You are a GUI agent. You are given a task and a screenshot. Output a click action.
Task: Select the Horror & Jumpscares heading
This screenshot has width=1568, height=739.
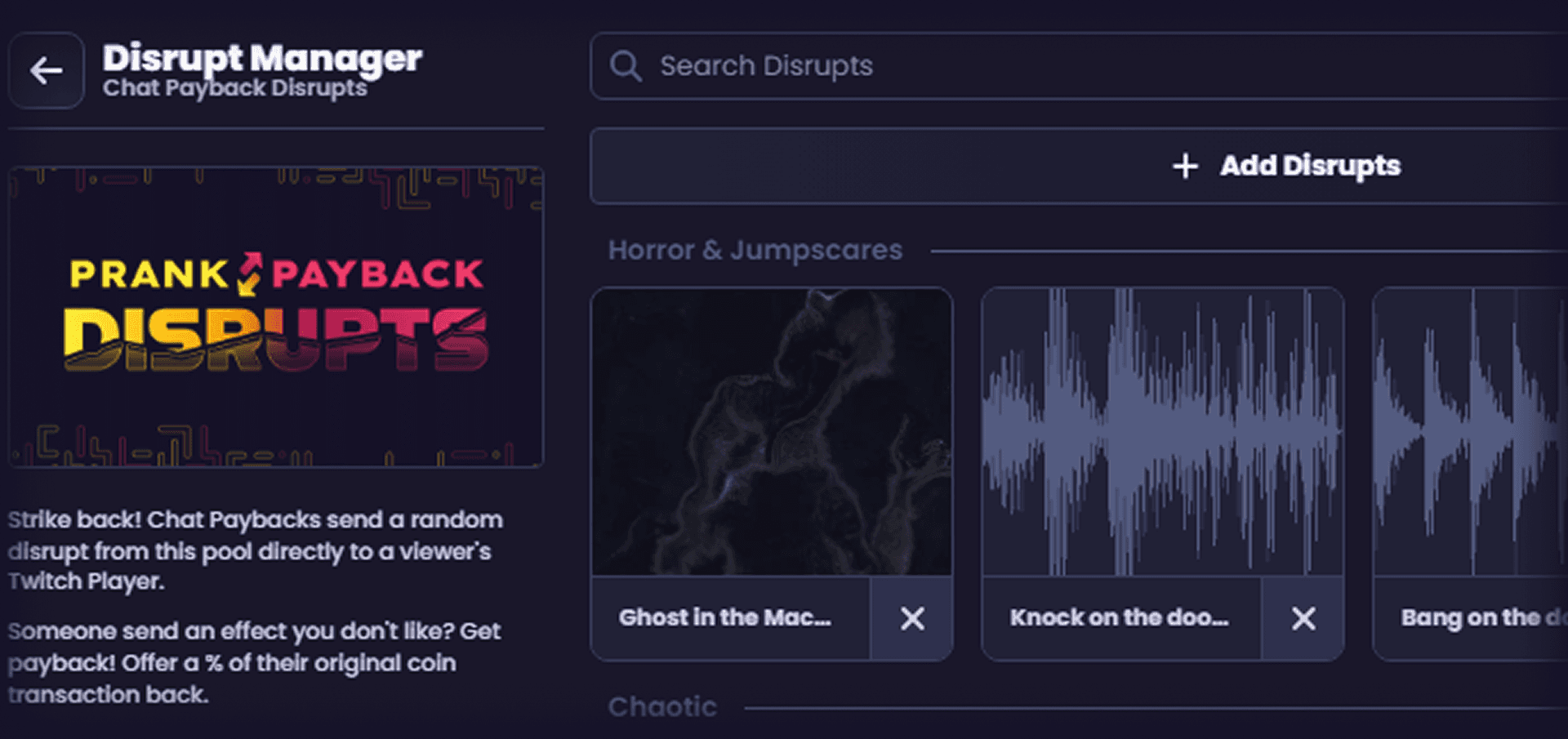pyautogui.click(x=755, y=250)
